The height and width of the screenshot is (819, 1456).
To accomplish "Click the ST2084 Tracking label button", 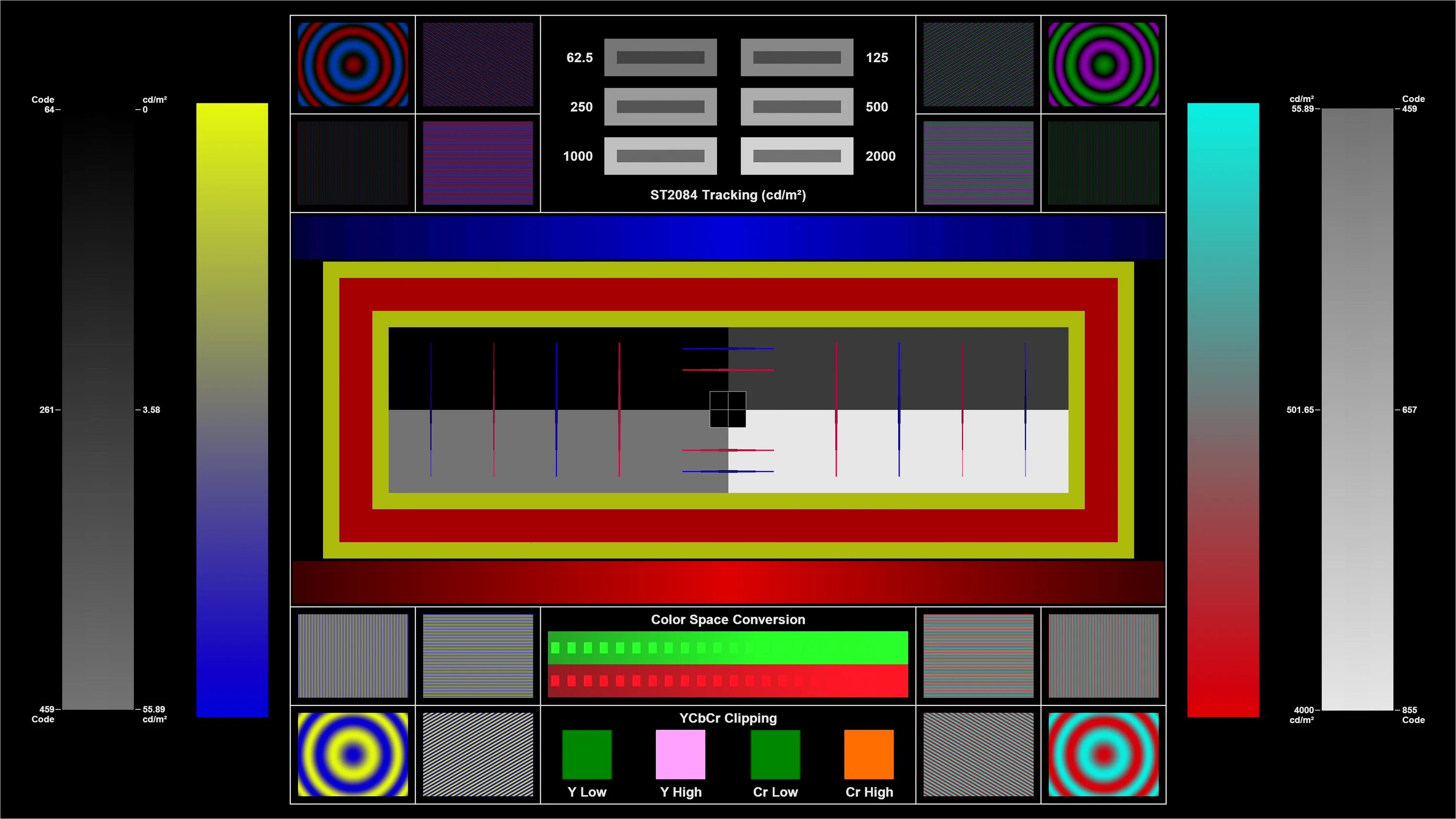I will pos(729,195).
